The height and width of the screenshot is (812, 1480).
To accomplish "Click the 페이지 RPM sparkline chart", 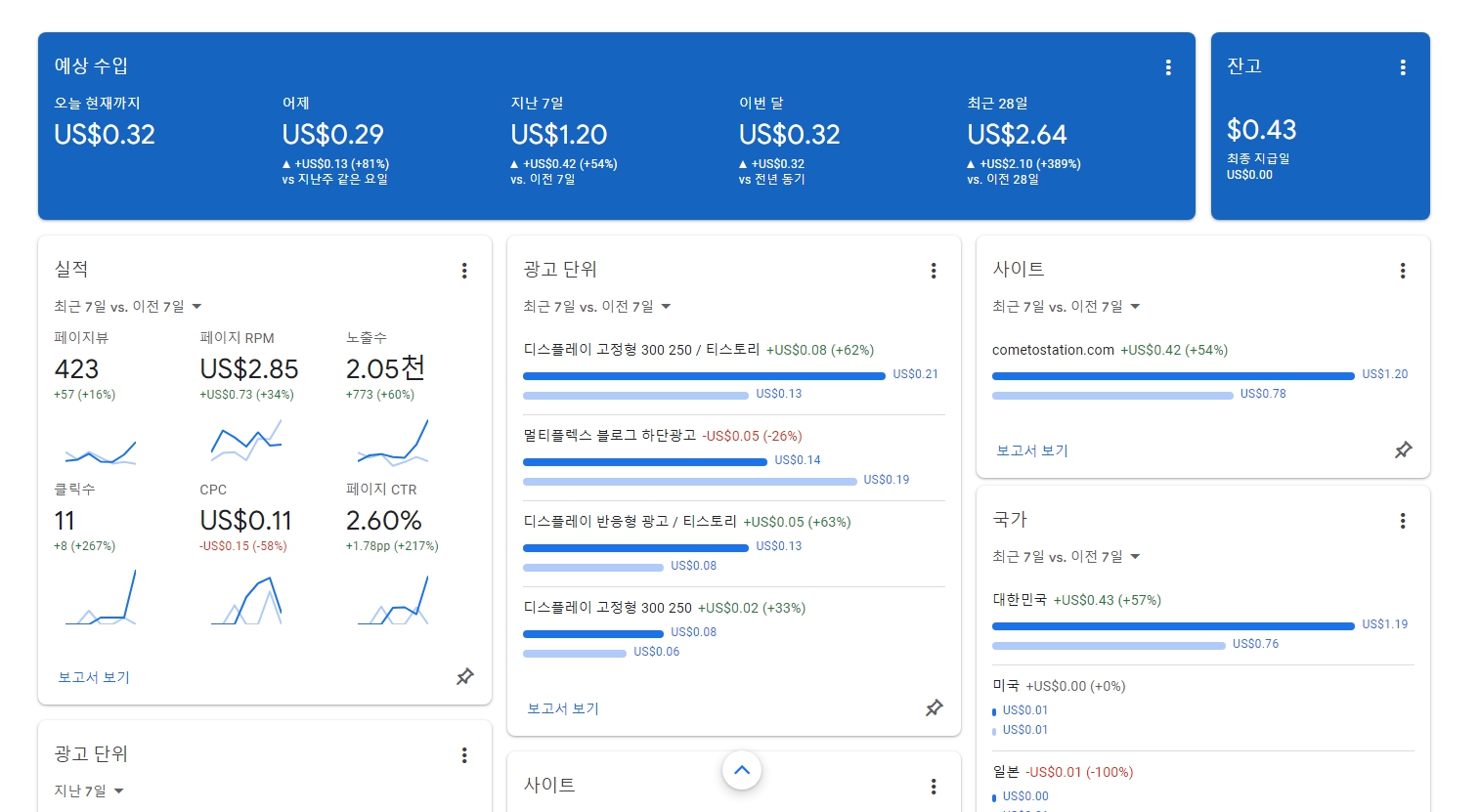I will pos(246,441).
